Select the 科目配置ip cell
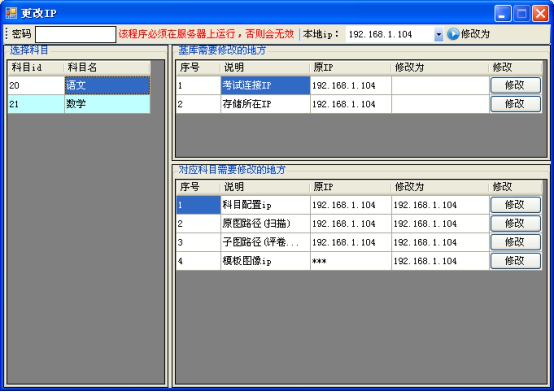 265,205
